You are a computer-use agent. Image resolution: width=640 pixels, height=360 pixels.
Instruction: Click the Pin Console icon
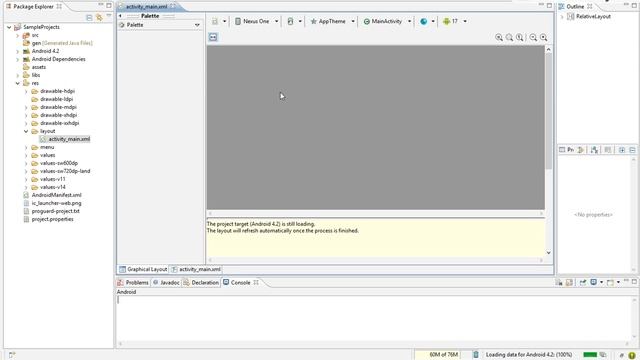point(582,282)
